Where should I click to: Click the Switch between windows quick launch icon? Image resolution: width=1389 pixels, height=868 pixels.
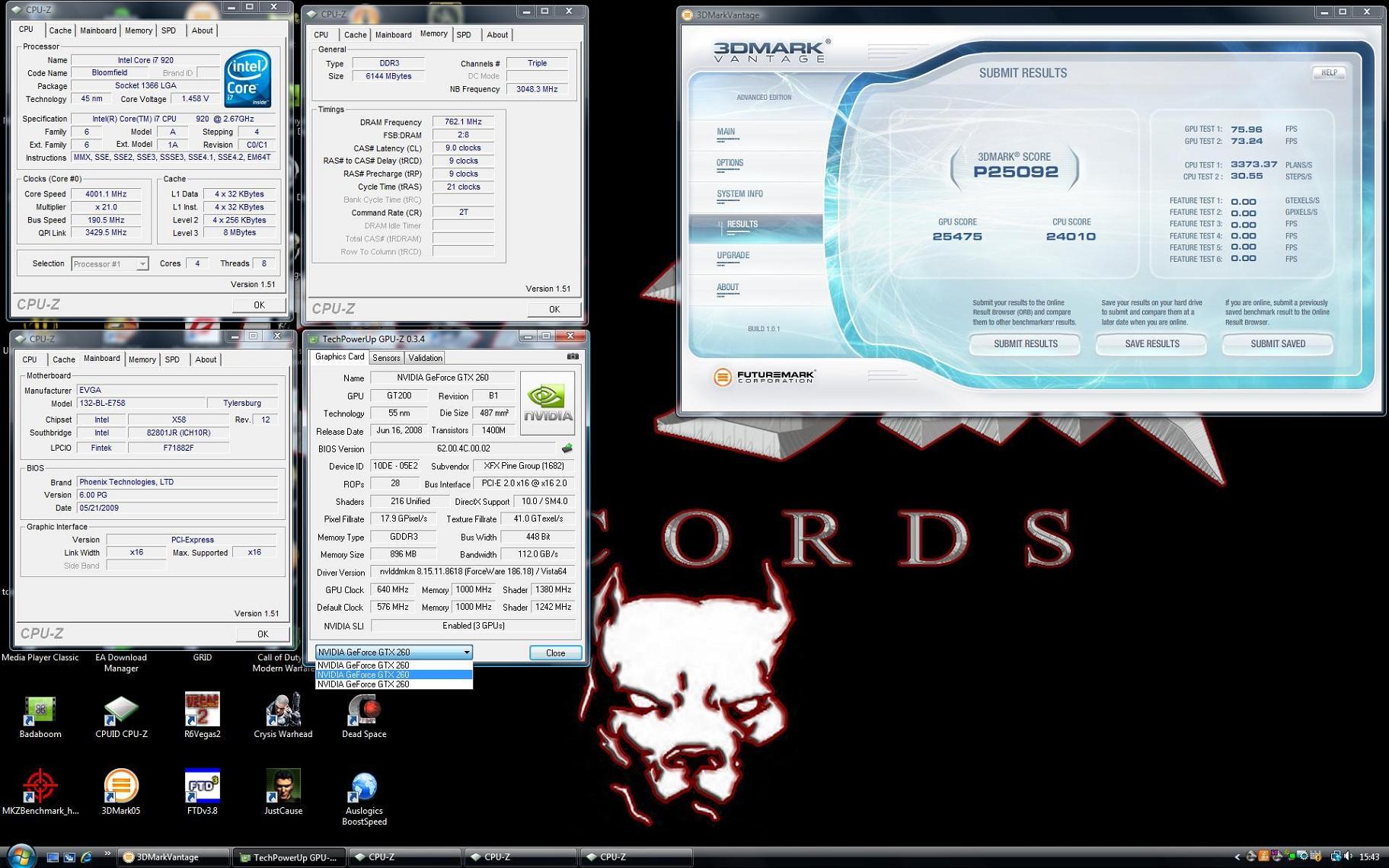pyautogui.click(x=69, y=857)
